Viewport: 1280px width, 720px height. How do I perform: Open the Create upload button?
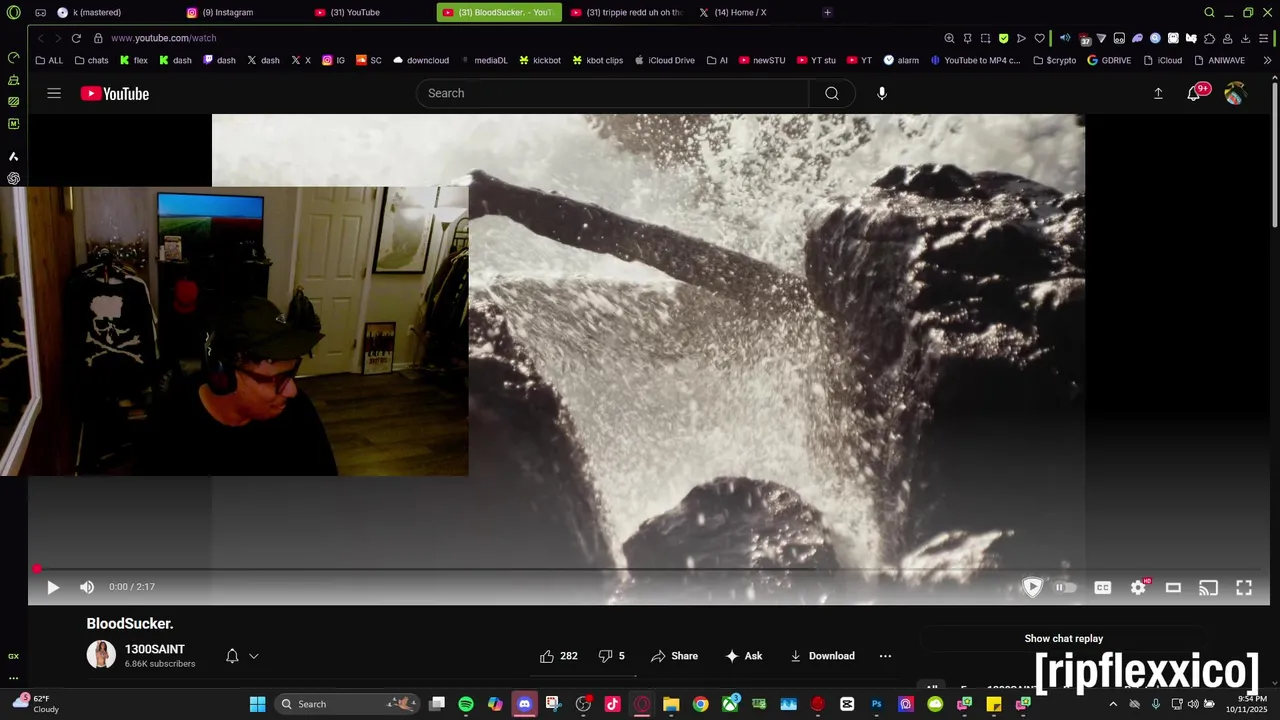[1158, 93]
